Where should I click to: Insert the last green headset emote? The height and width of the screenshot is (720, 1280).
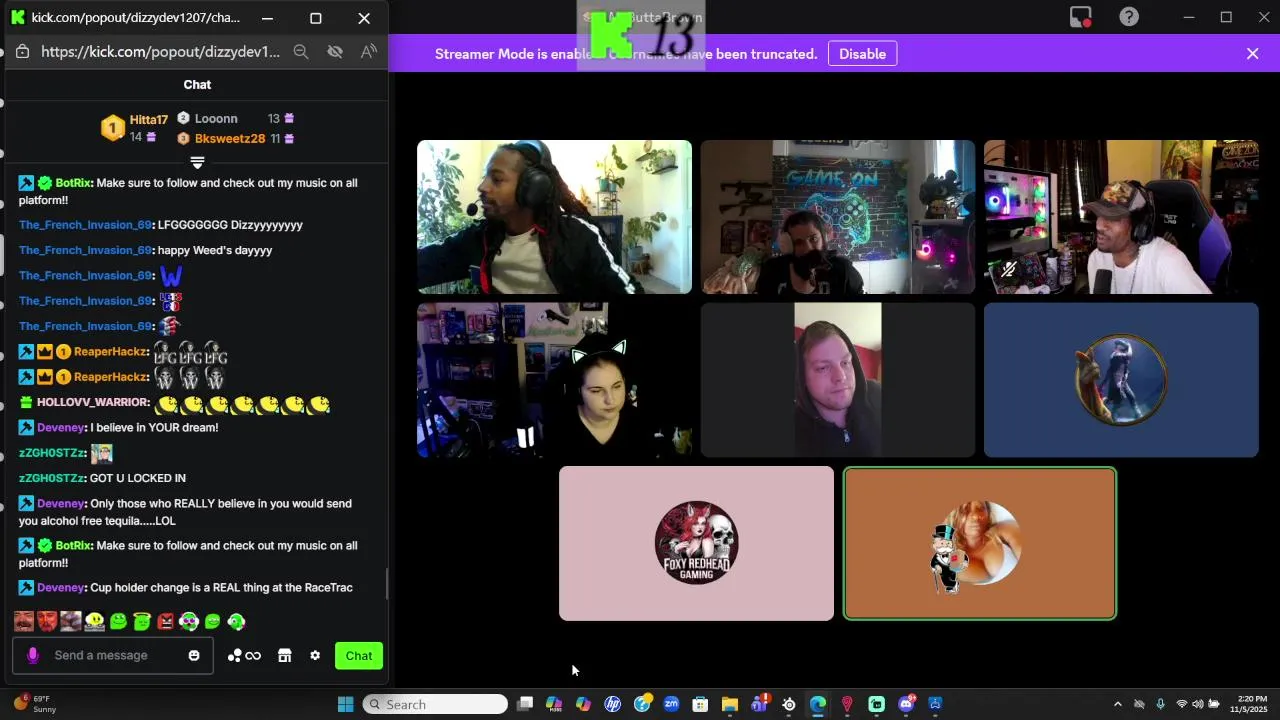tap(236, 622)
